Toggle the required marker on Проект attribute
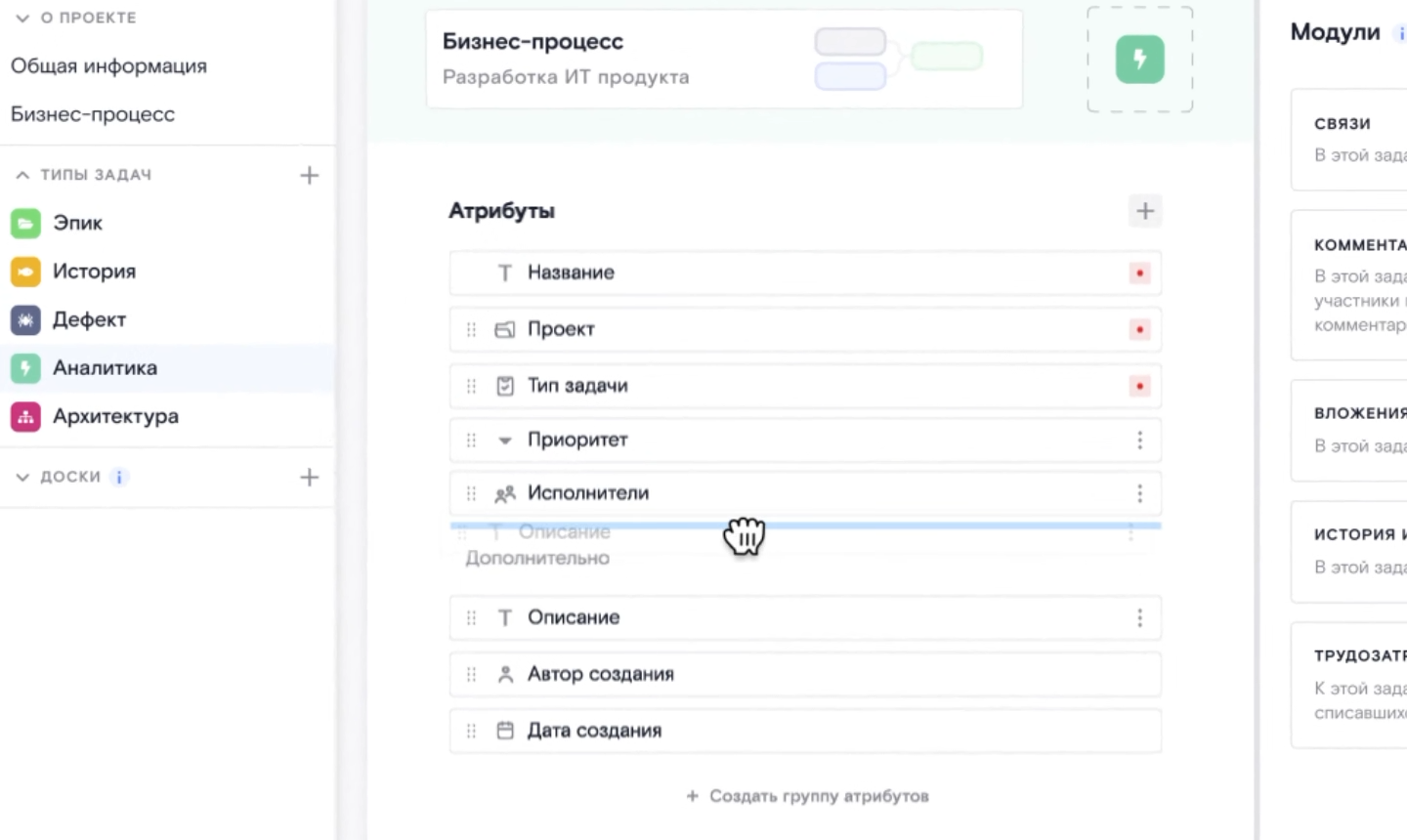 (1140, 329)
